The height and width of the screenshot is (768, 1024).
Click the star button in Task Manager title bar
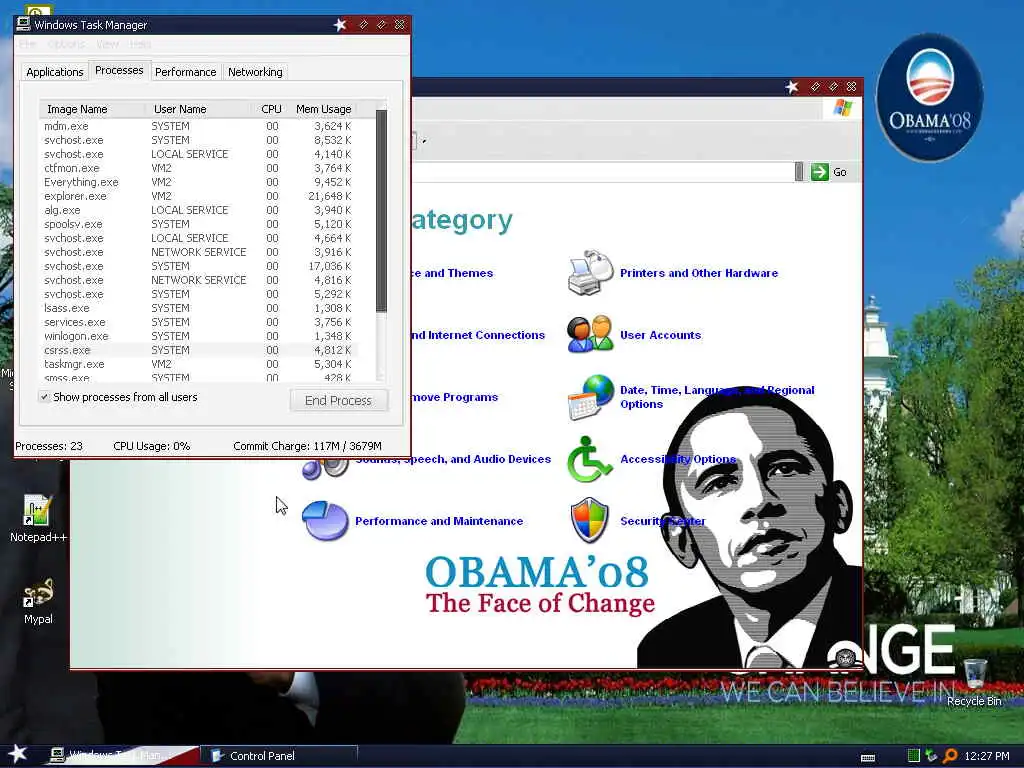point(340,25)
